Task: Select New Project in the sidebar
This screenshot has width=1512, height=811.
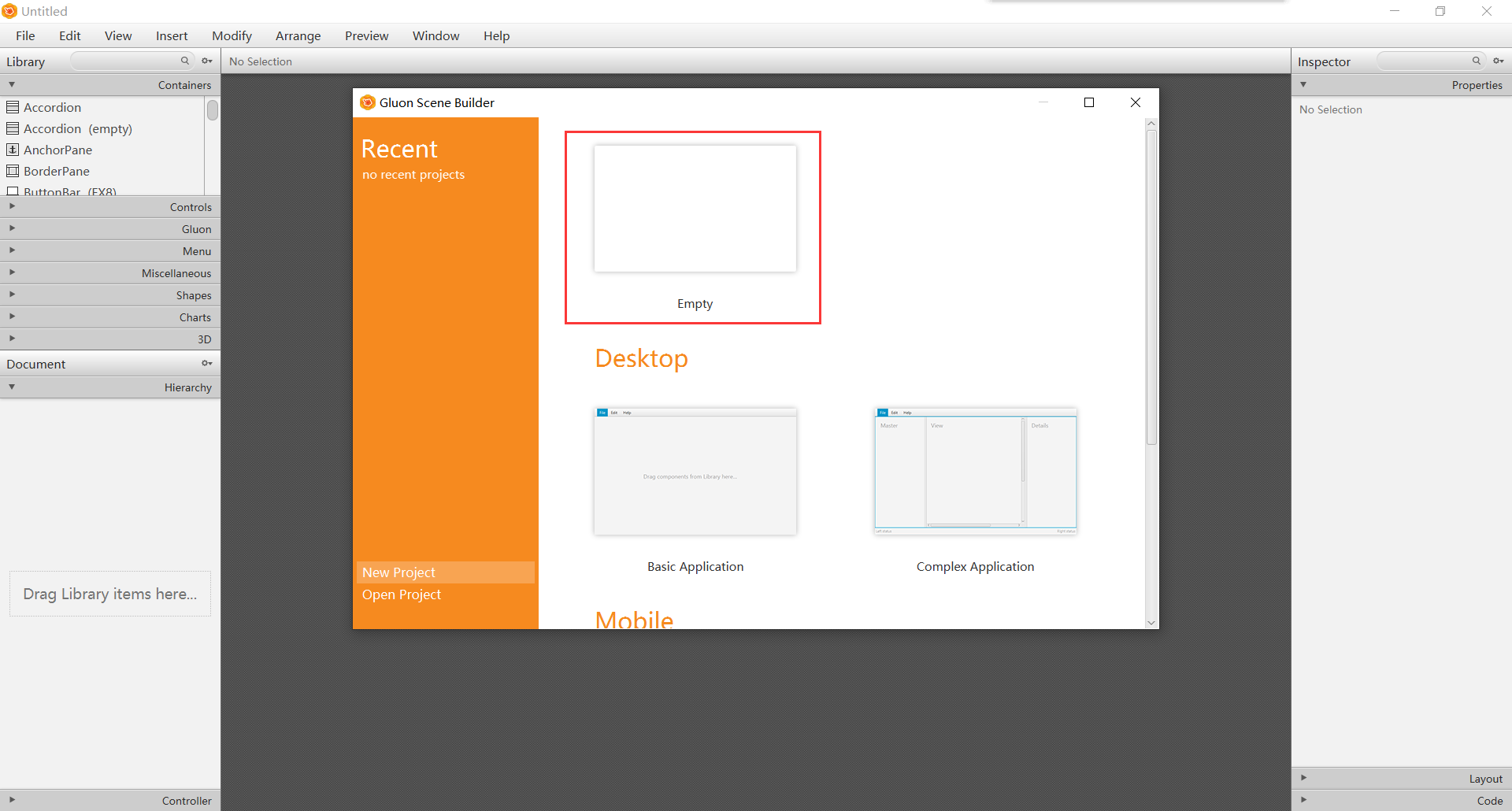Action: coord(446,572)
